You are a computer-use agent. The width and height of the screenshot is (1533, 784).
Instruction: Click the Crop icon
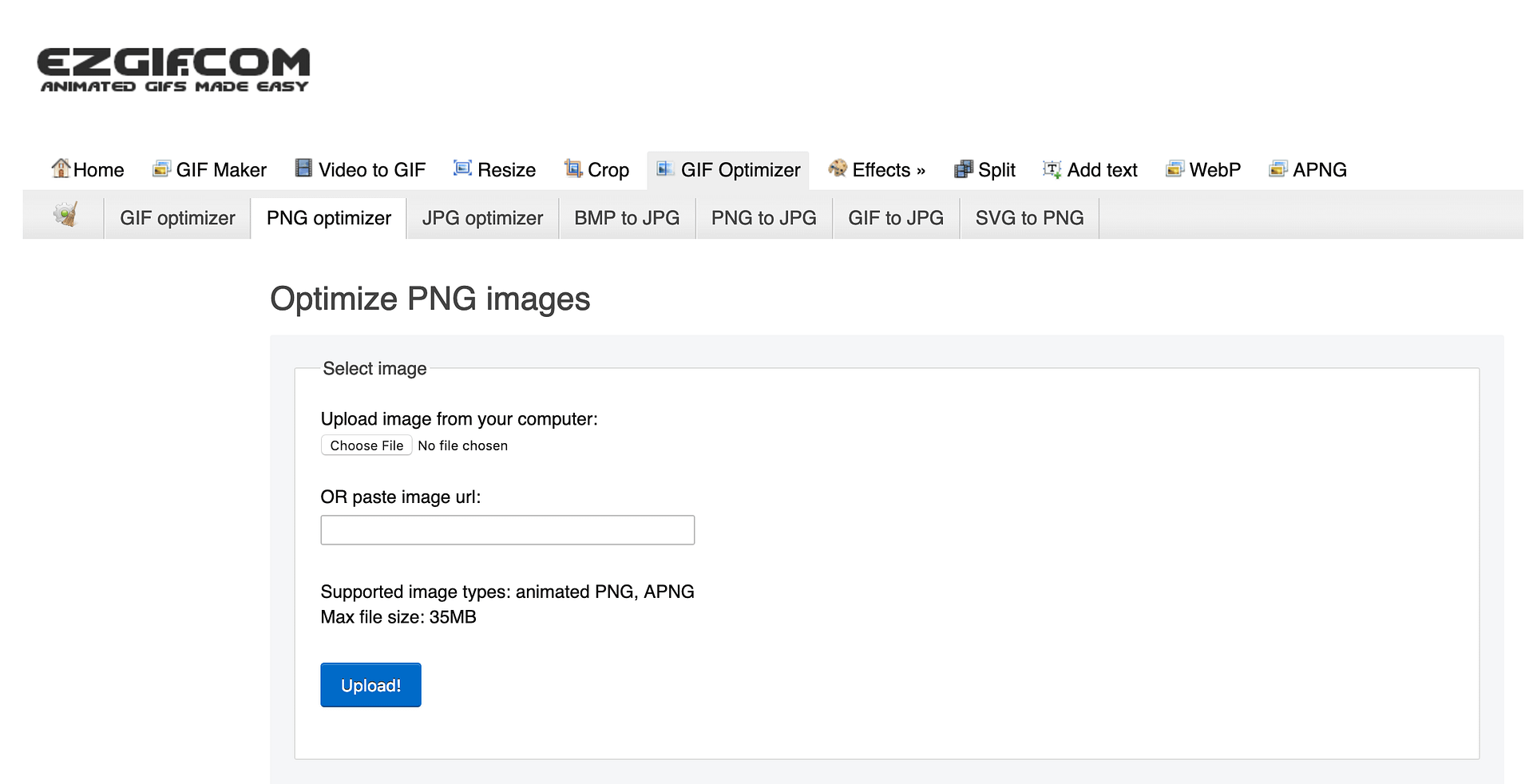point(572,168)
